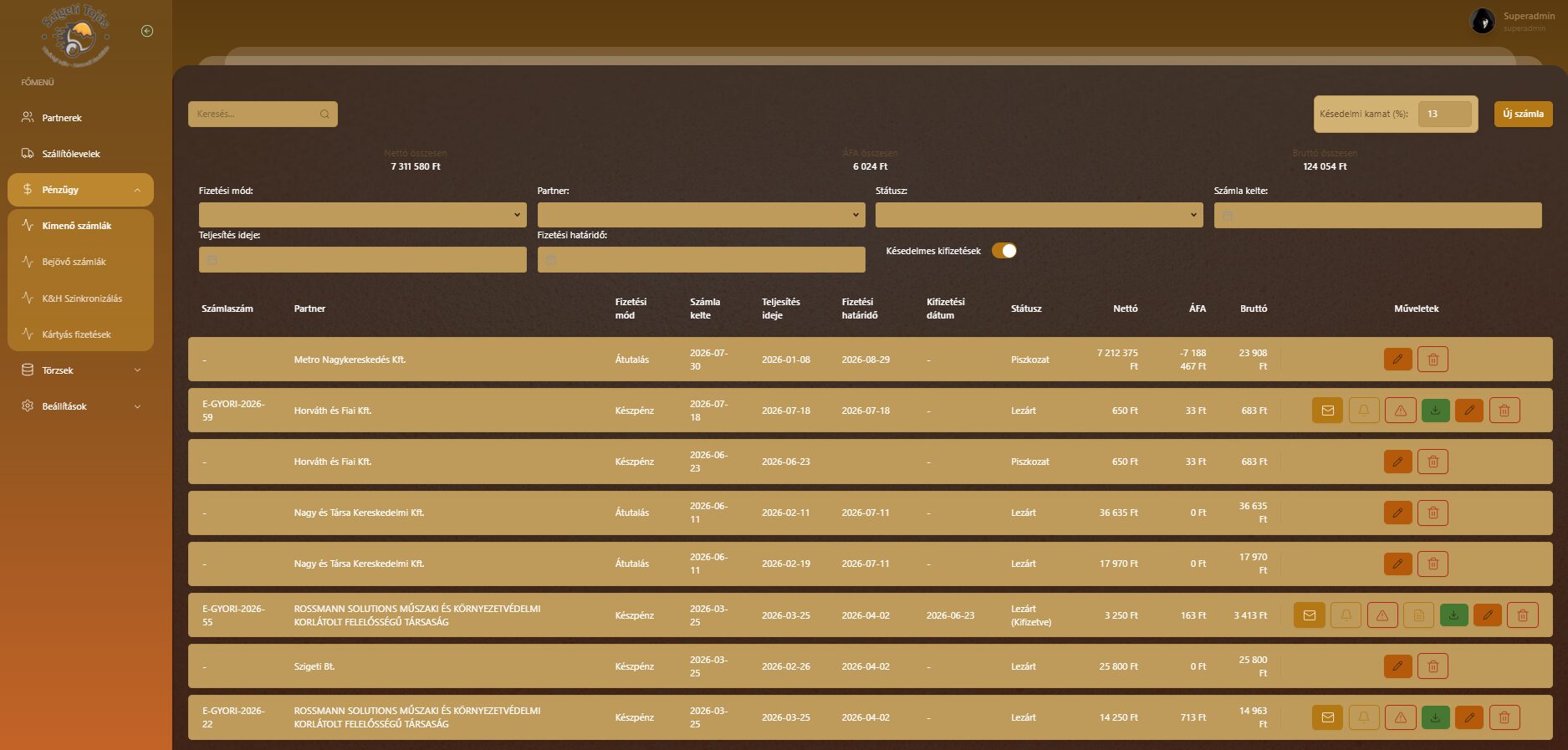This screenshot has width=1568, height=750.
Task: Expand the Törzsek sidebar menu
Action: coord(80,370)
